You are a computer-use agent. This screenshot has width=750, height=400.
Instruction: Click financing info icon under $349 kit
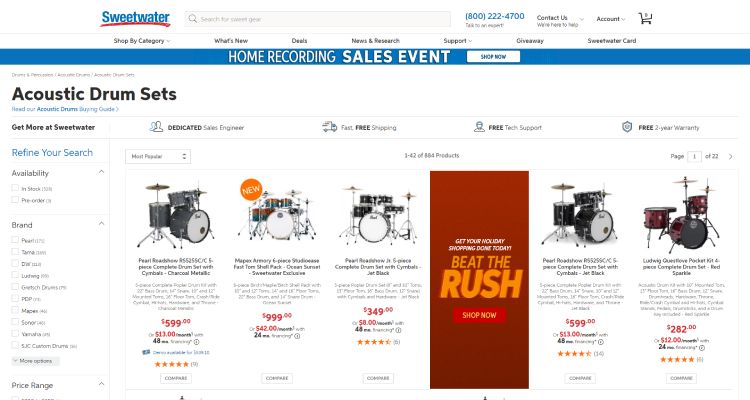398,330
